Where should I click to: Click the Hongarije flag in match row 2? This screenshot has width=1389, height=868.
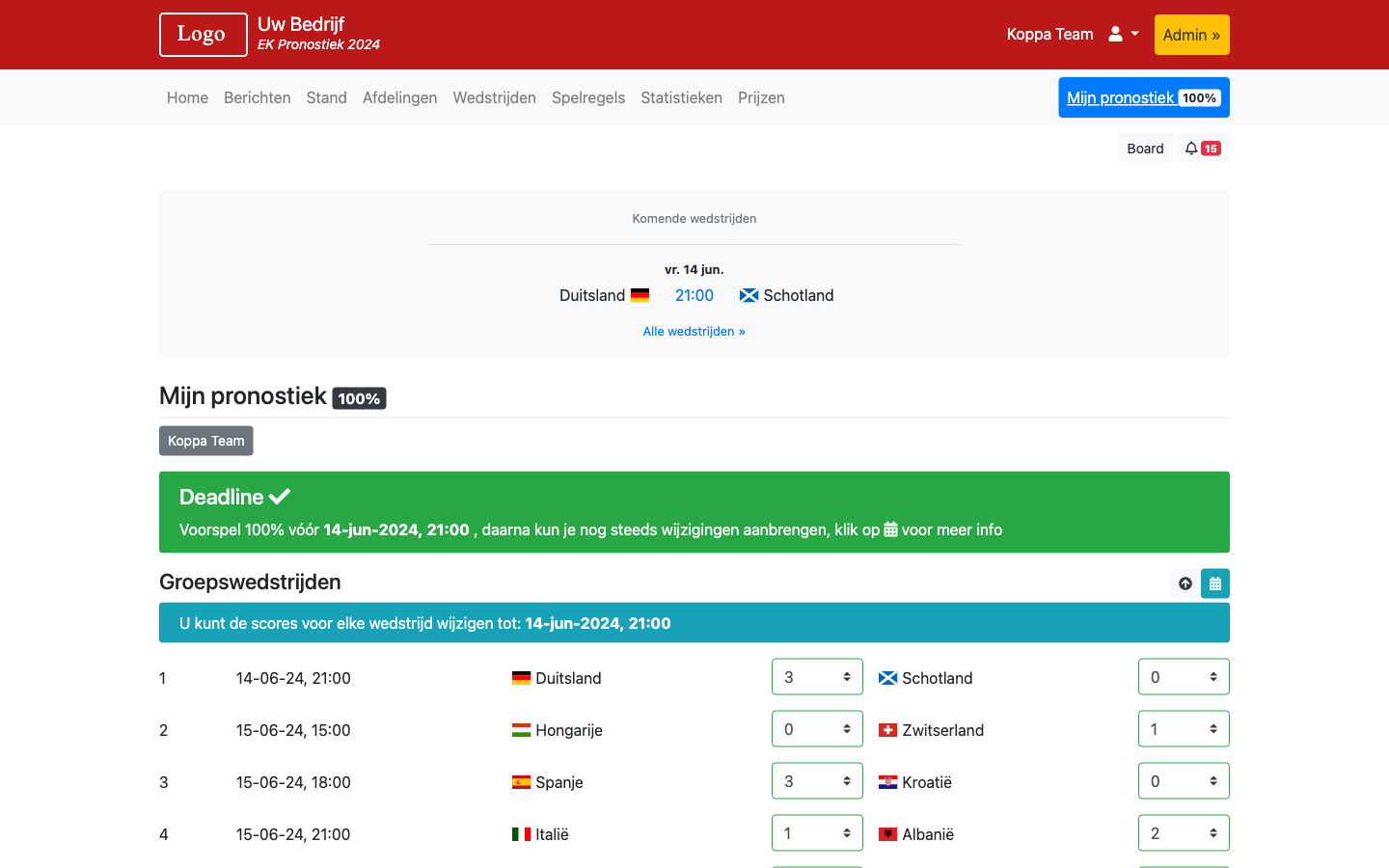pos(521,730)
